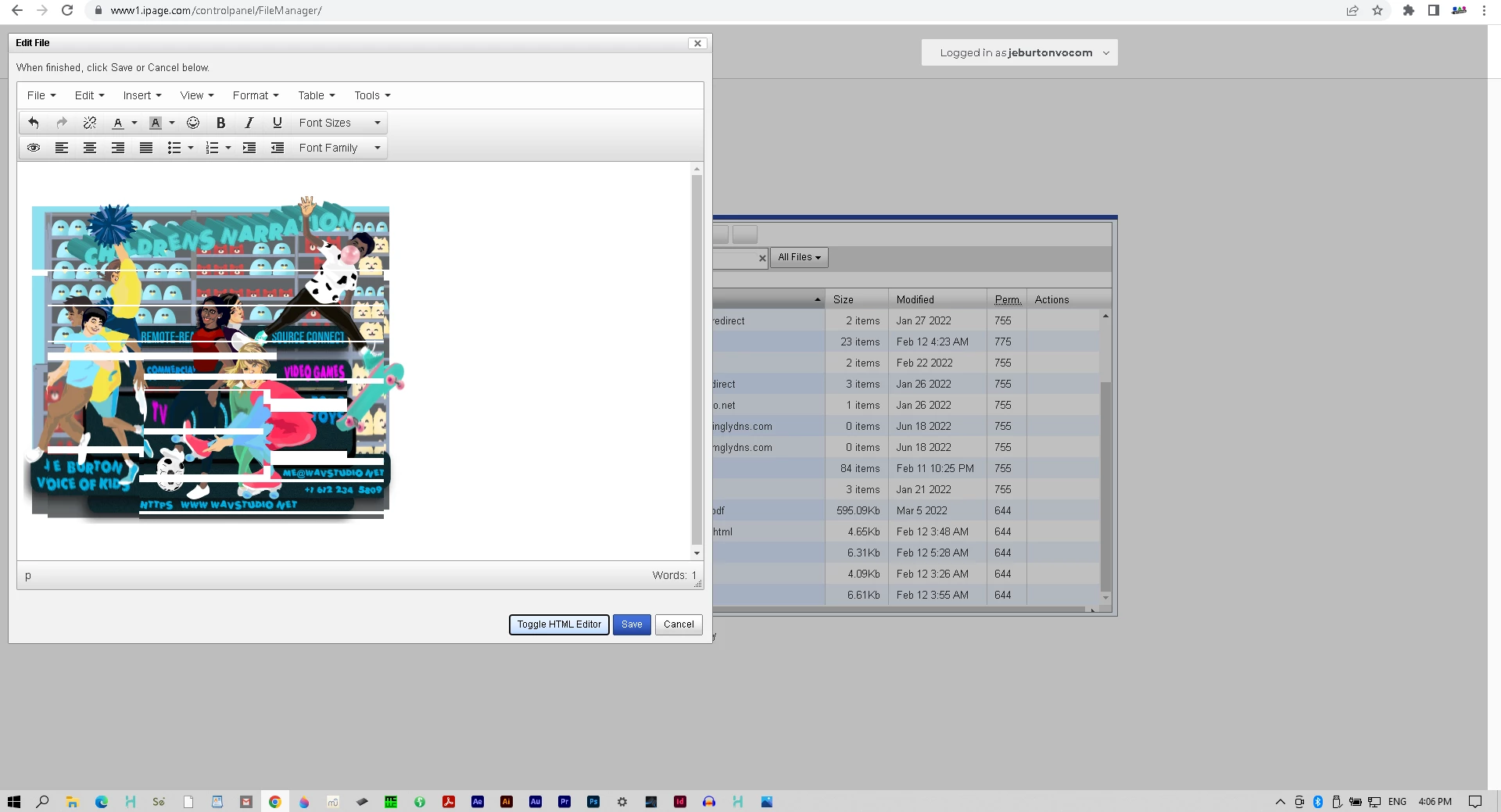Image resolution: width=1501 pixels, height=812 pixels.
Task: Open the Format menu
Action: pos(256,95)
